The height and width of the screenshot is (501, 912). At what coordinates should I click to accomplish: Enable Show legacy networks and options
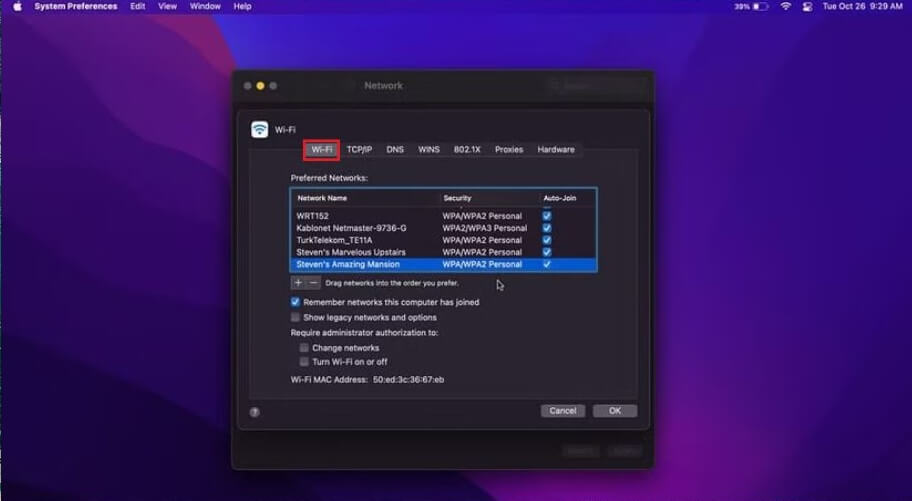point(295,317)
